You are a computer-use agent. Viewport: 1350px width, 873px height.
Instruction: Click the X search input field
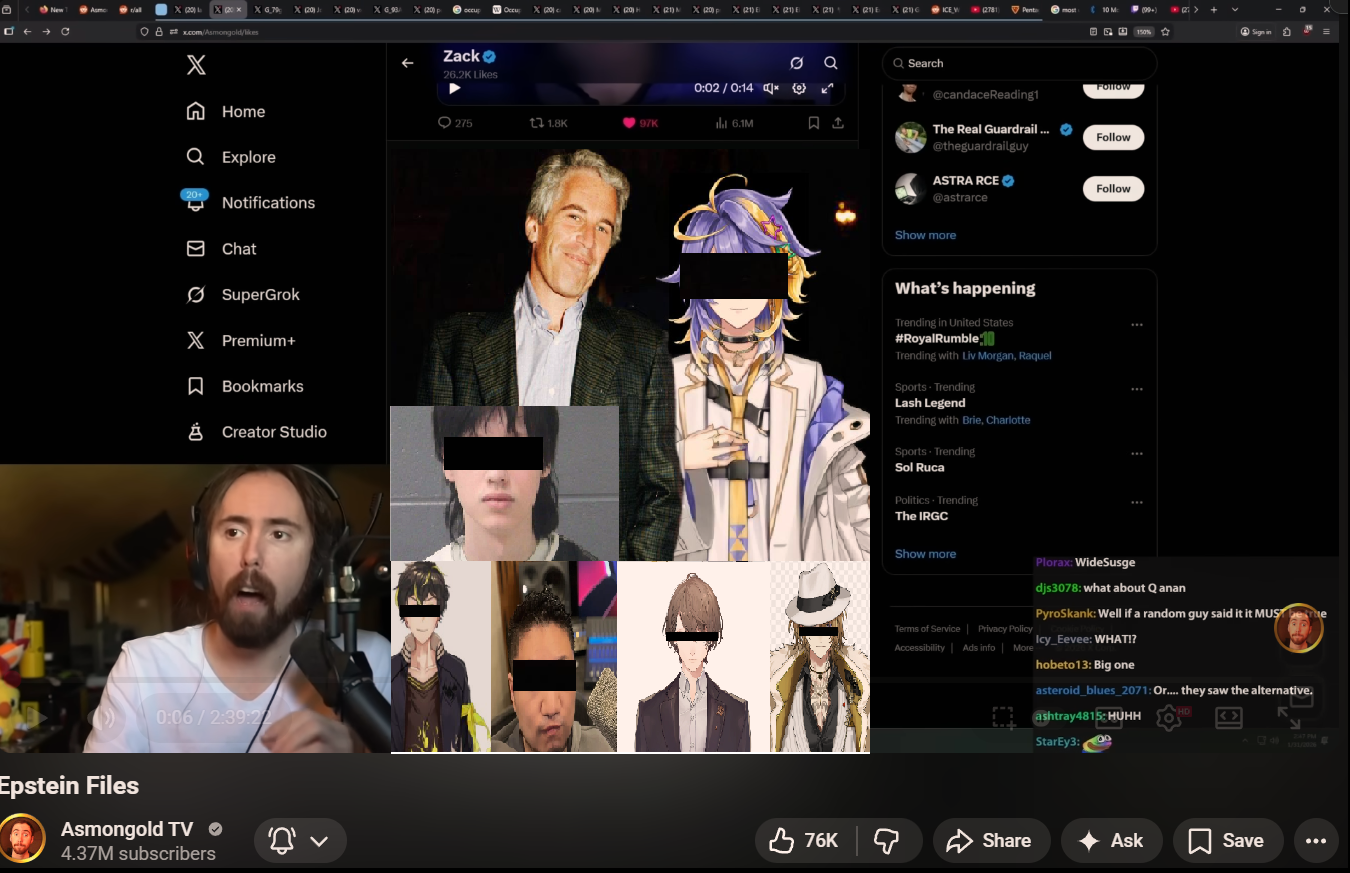pos(1019,63)
